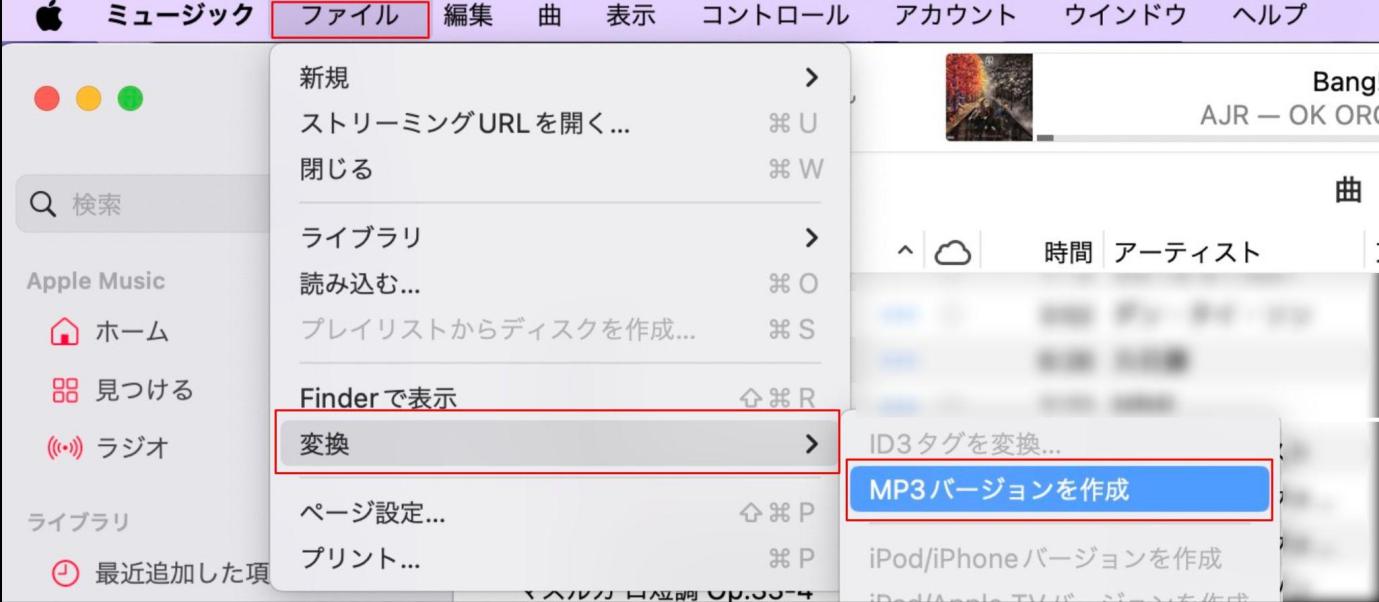
Task: Sort by the 時間 column header
Action: click(x=1068, y=253)
